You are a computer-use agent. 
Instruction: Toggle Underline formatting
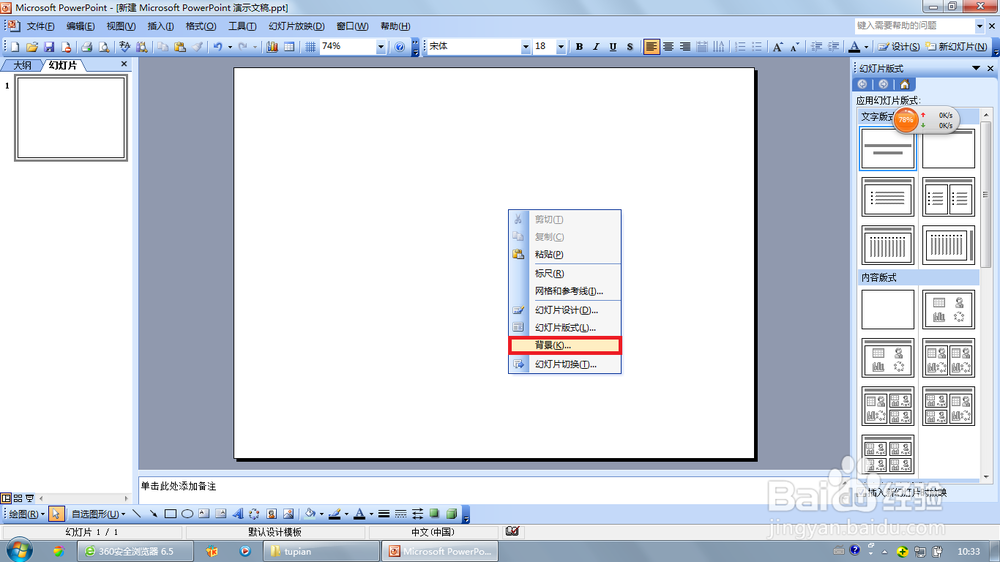point(613,47)
